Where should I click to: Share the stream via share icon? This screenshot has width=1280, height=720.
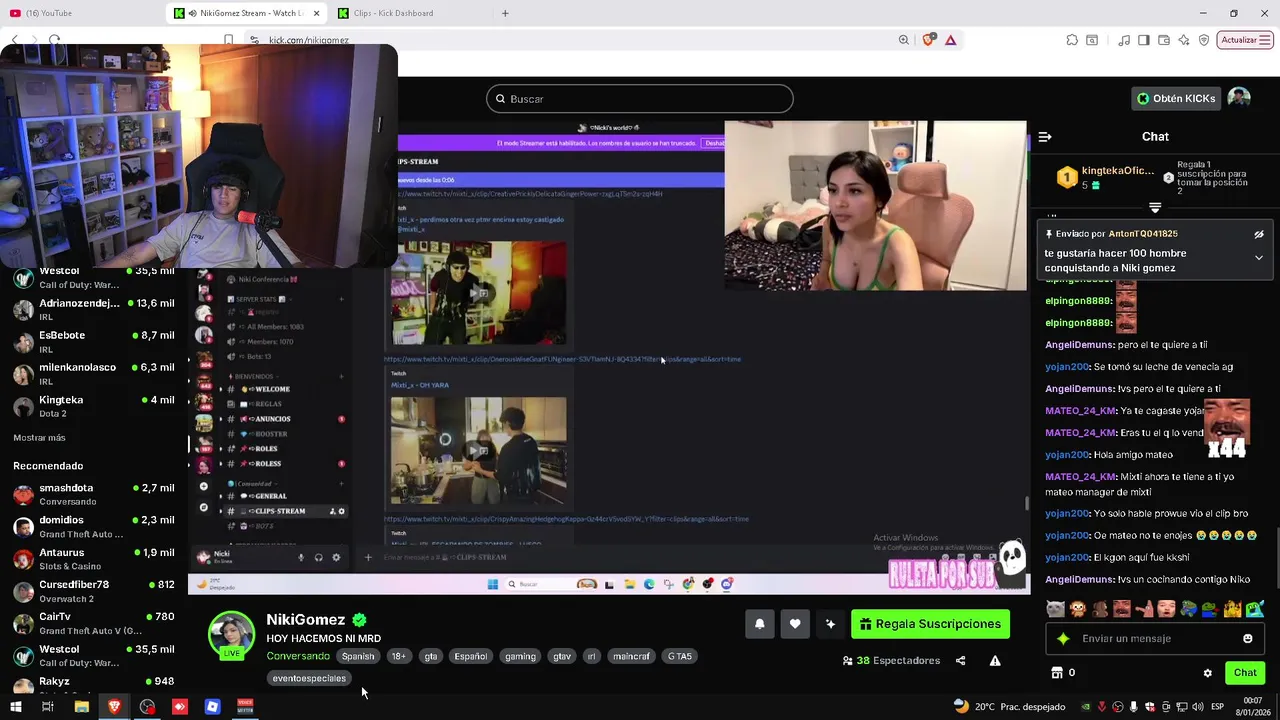960,660
